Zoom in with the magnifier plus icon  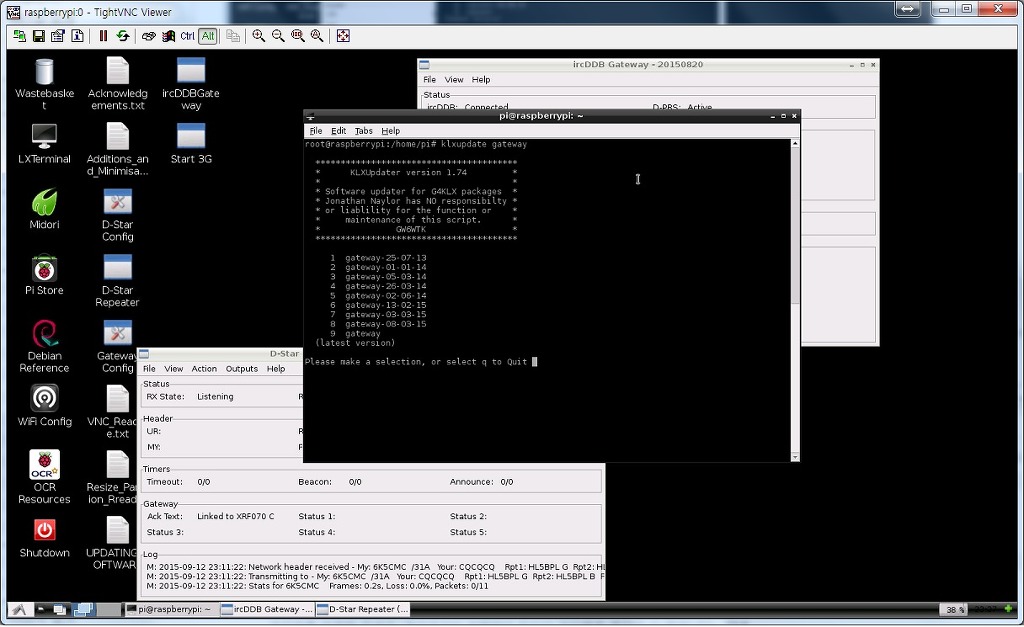click(x=259, y=36)
